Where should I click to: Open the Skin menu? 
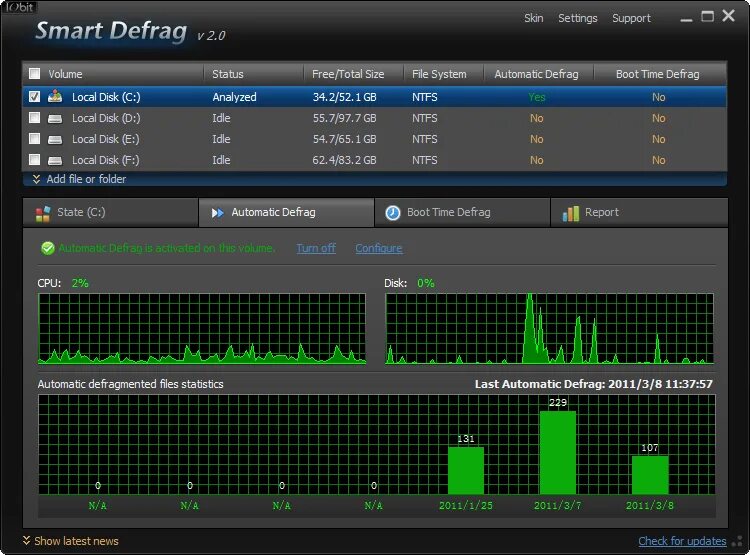(533, 18)
